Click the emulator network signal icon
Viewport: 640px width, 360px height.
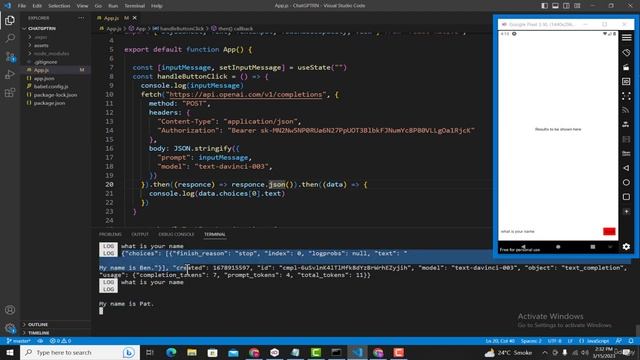point(627,110)
